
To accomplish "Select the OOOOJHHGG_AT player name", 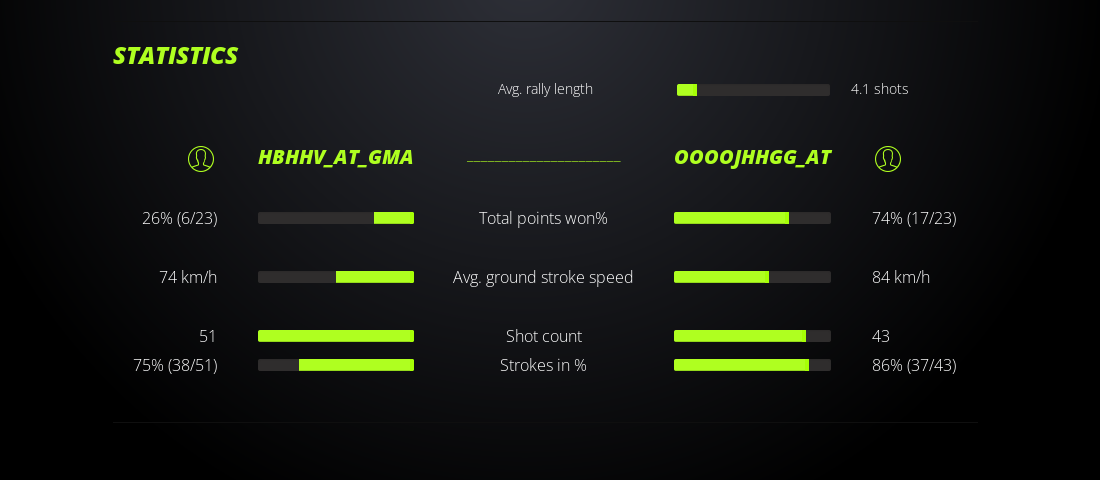I will pos(752,157).
